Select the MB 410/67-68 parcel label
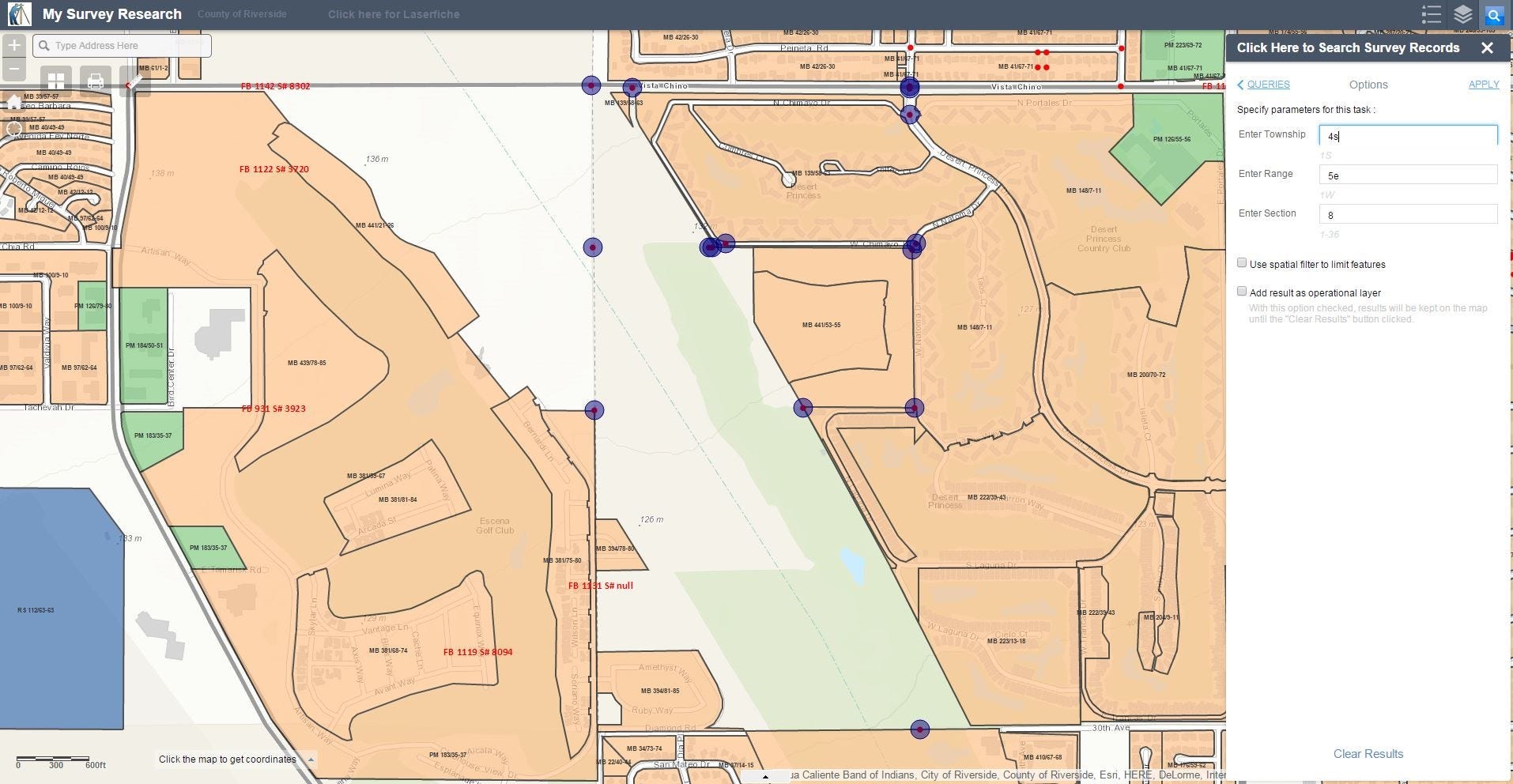The width and height of the screenshot is (1513, 784). (1043, 757)
